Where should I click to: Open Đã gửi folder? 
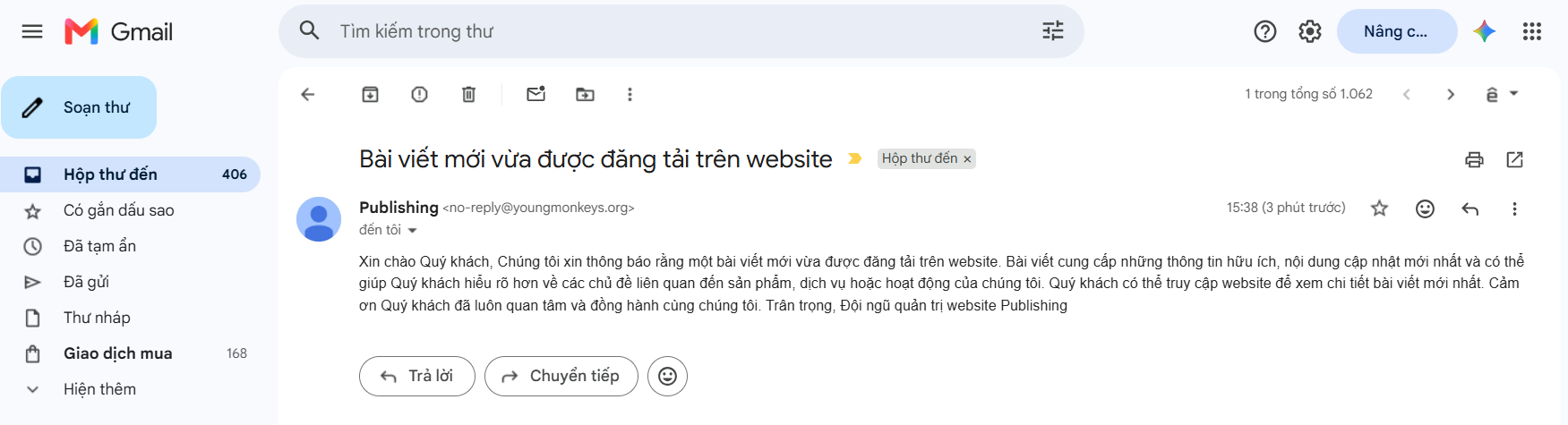click(131, 282)
